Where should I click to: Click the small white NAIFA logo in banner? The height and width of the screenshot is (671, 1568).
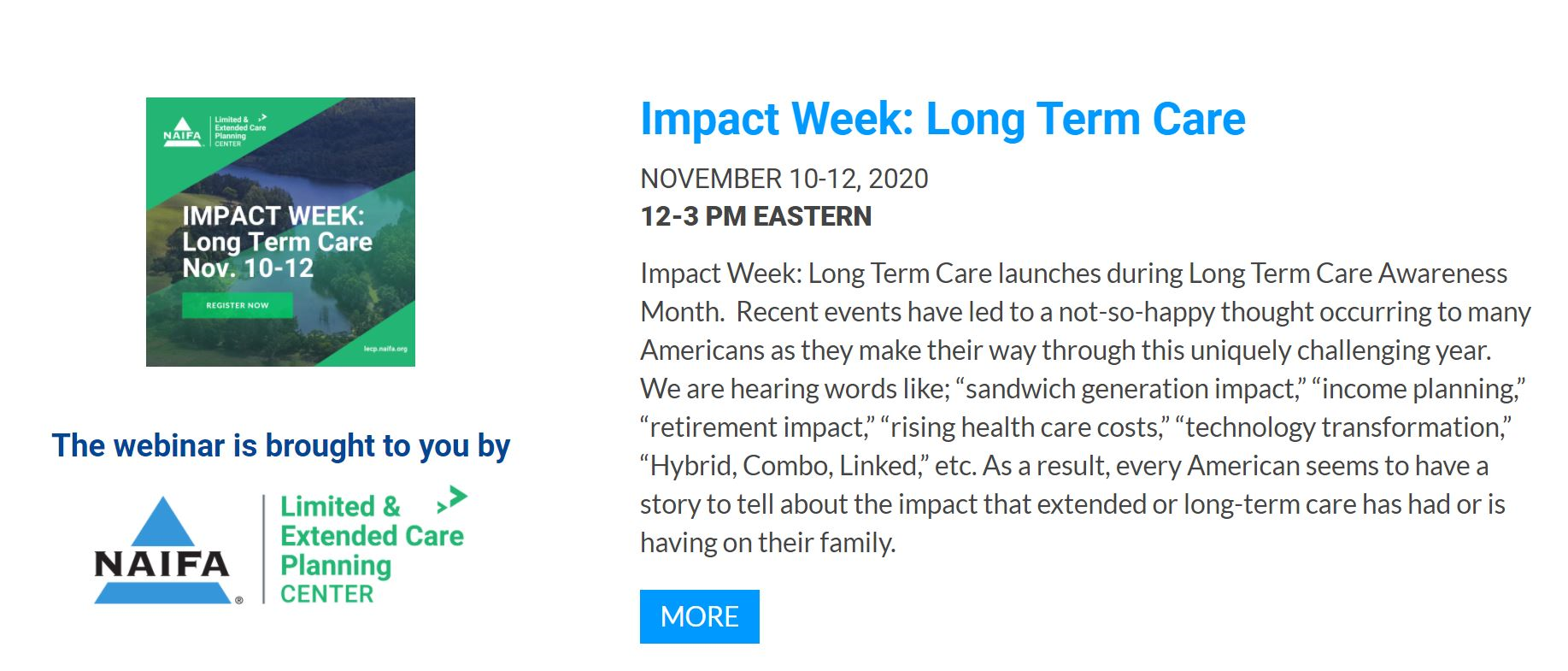pyautogui.click(x=182, y=132)
